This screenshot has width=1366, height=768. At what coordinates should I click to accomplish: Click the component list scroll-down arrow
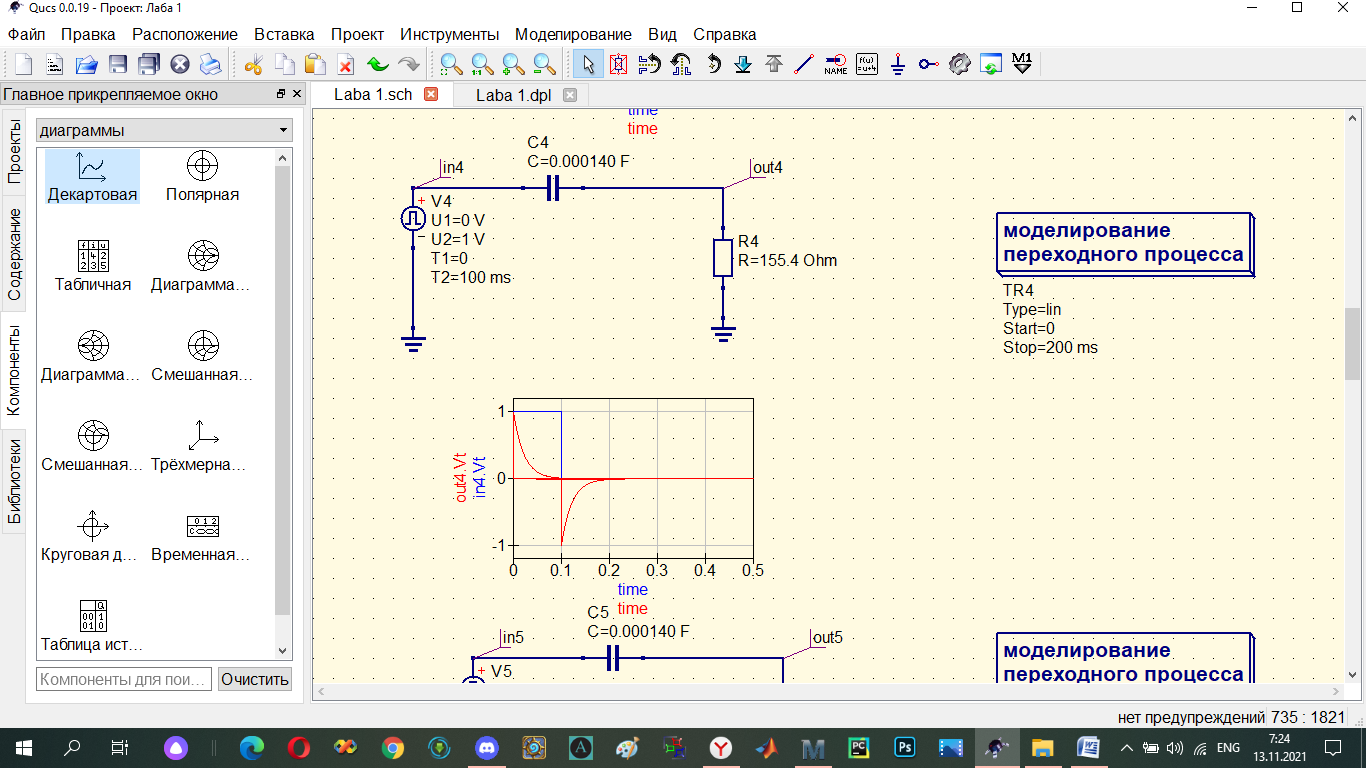[x=282, y=651]
